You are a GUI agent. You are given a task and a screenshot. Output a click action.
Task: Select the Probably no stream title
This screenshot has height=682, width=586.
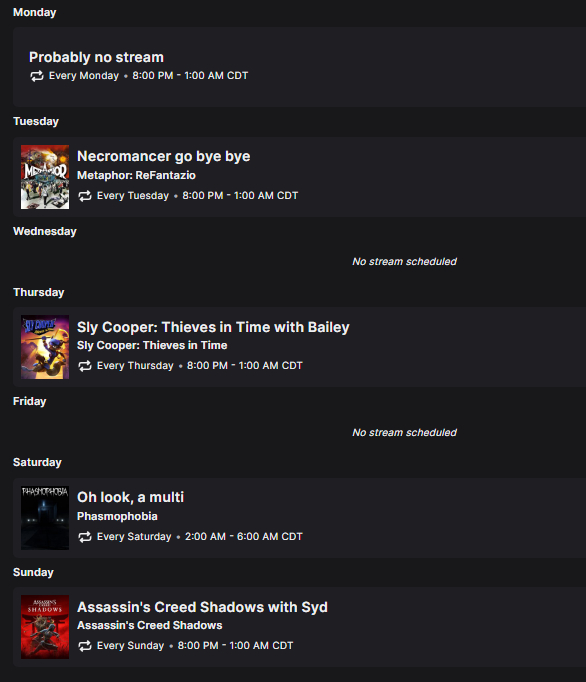pyautogui.click(x=96, y=57)
